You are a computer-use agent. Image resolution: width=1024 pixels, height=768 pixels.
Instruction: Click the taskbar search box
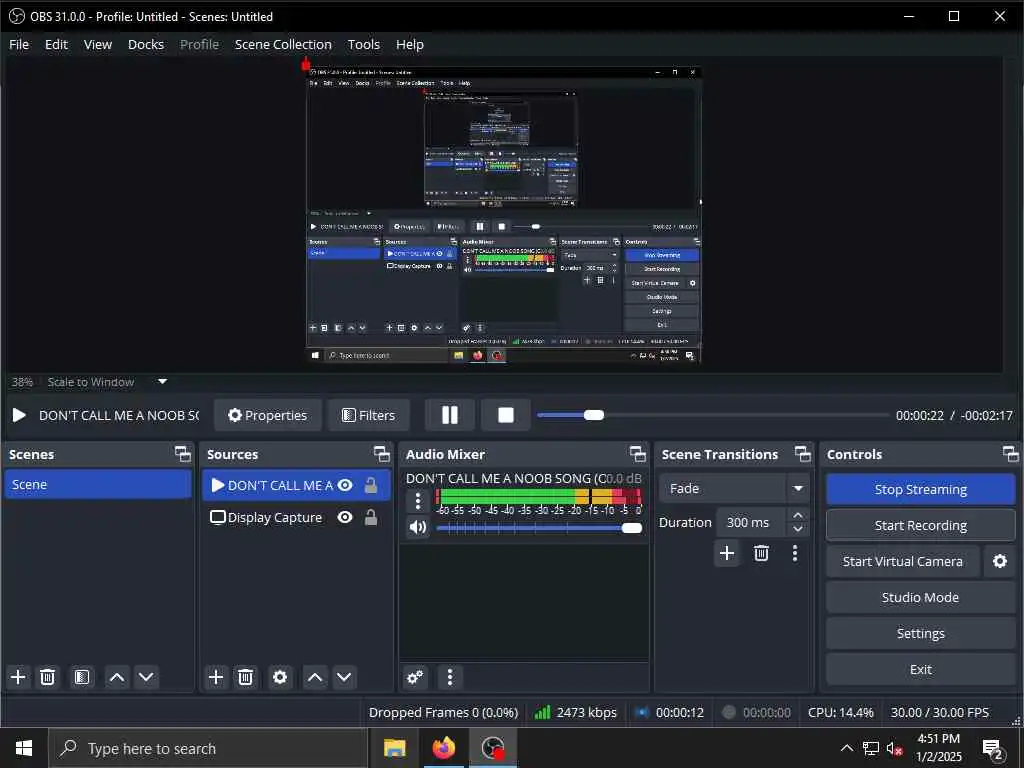tap(208, 748)
